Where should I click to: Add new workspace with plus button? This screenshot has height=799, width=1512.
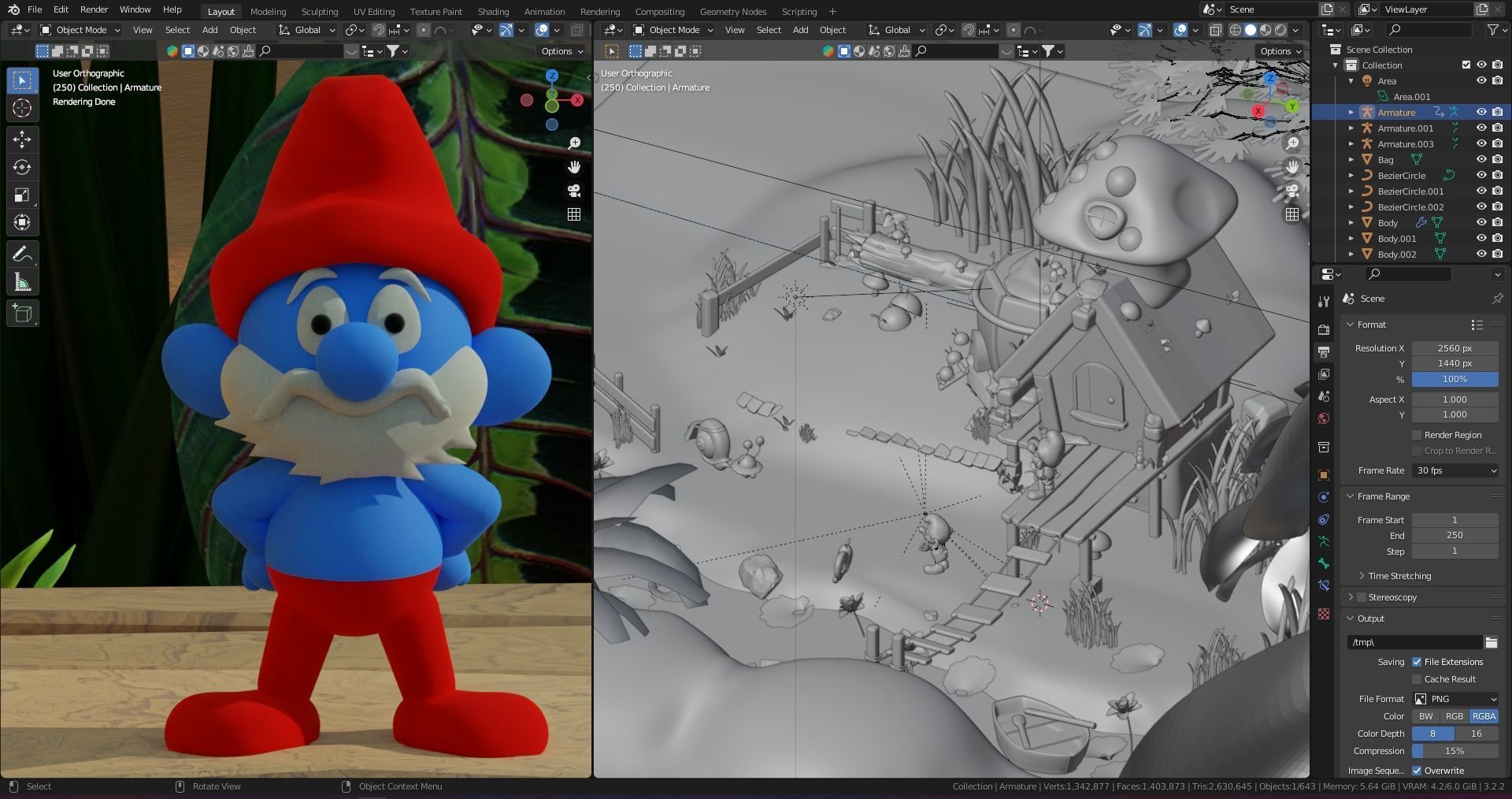(x=832, y=11)
